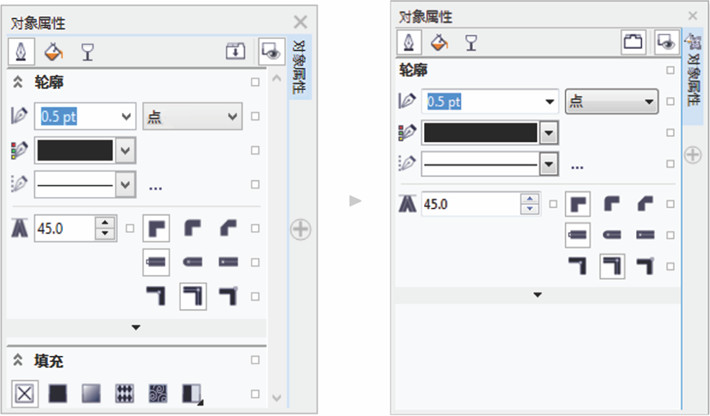Open Fill bucket tab in panel without 填充
Viewport: 710px width, 416px height.
click(439, 43)
